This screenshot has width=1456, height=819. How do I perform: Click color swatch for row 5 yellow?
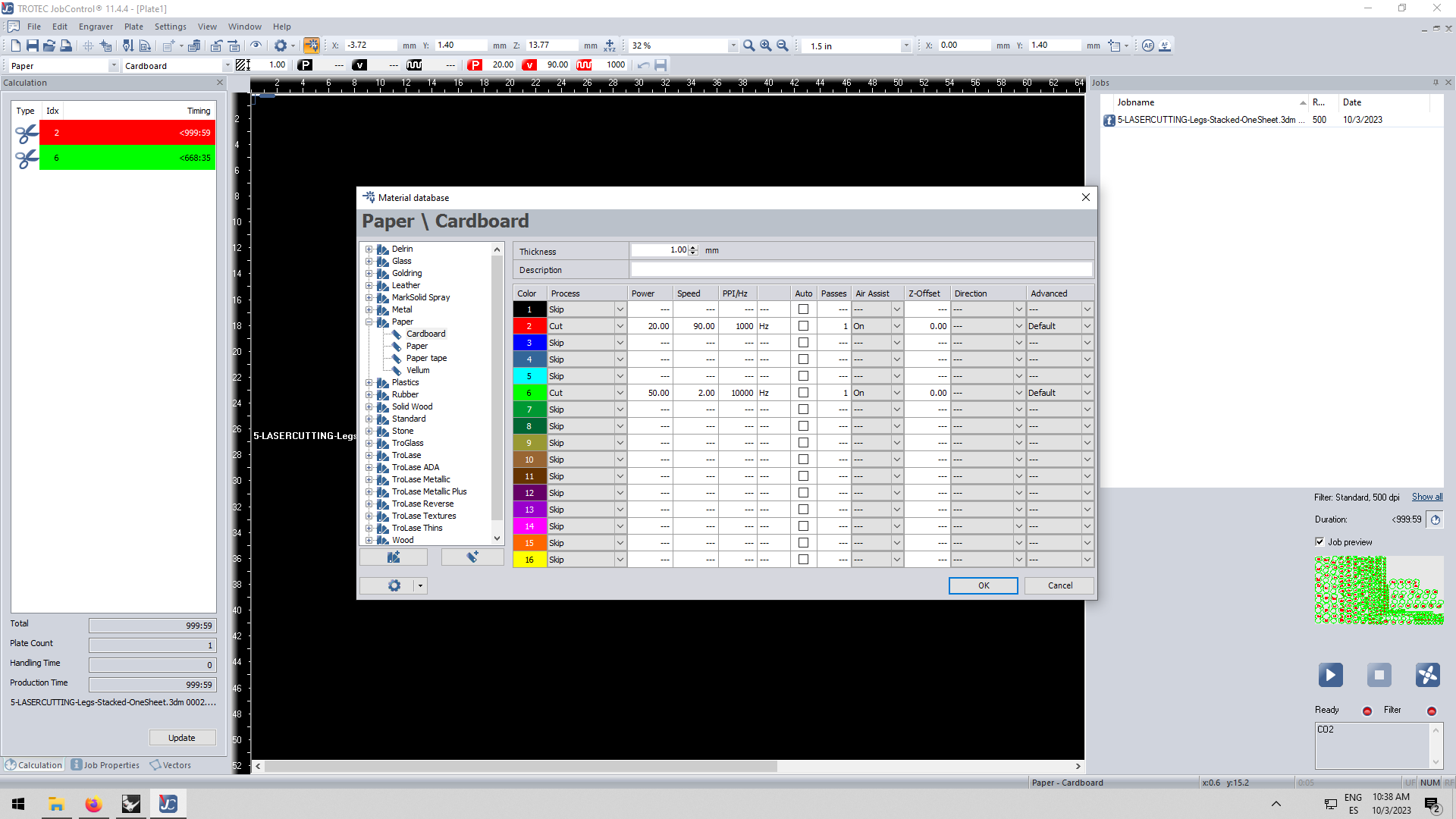(x=528, y=375)
